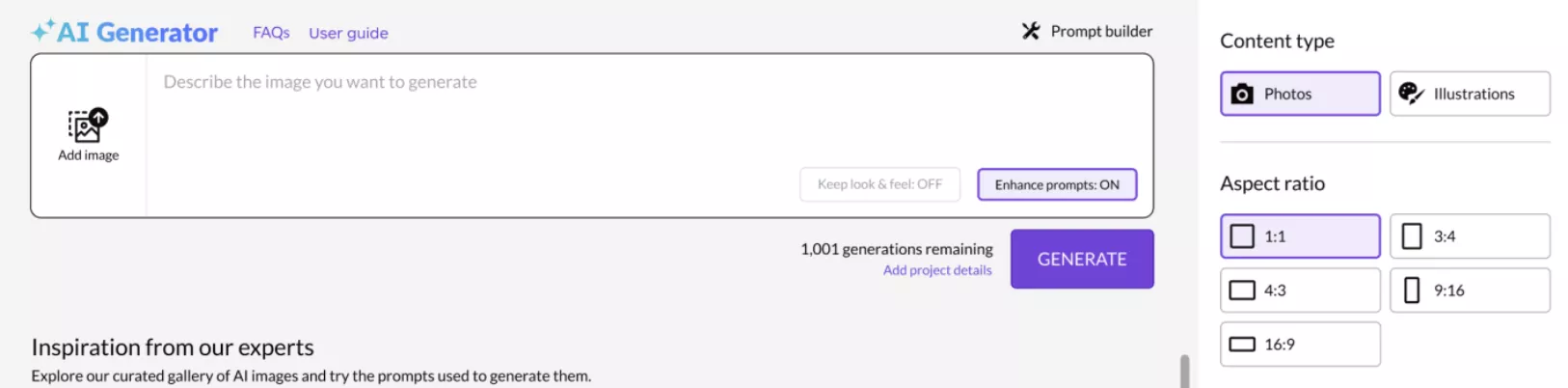Open the User guide
The image size is (1568, 388).
click(348, 33)
